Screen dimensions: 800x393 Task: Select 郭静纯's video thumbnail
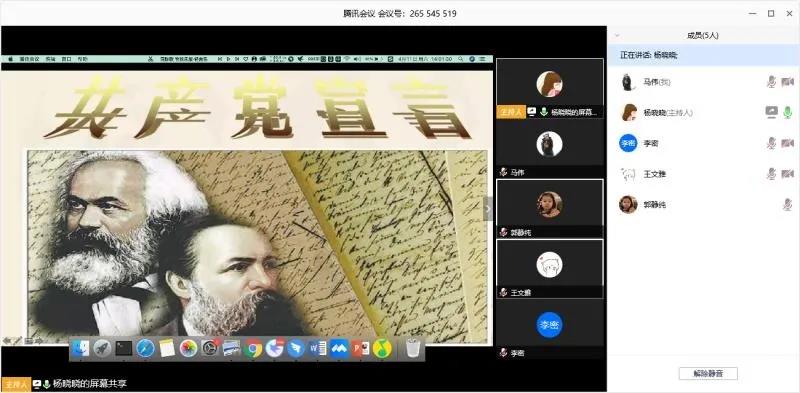549,208
